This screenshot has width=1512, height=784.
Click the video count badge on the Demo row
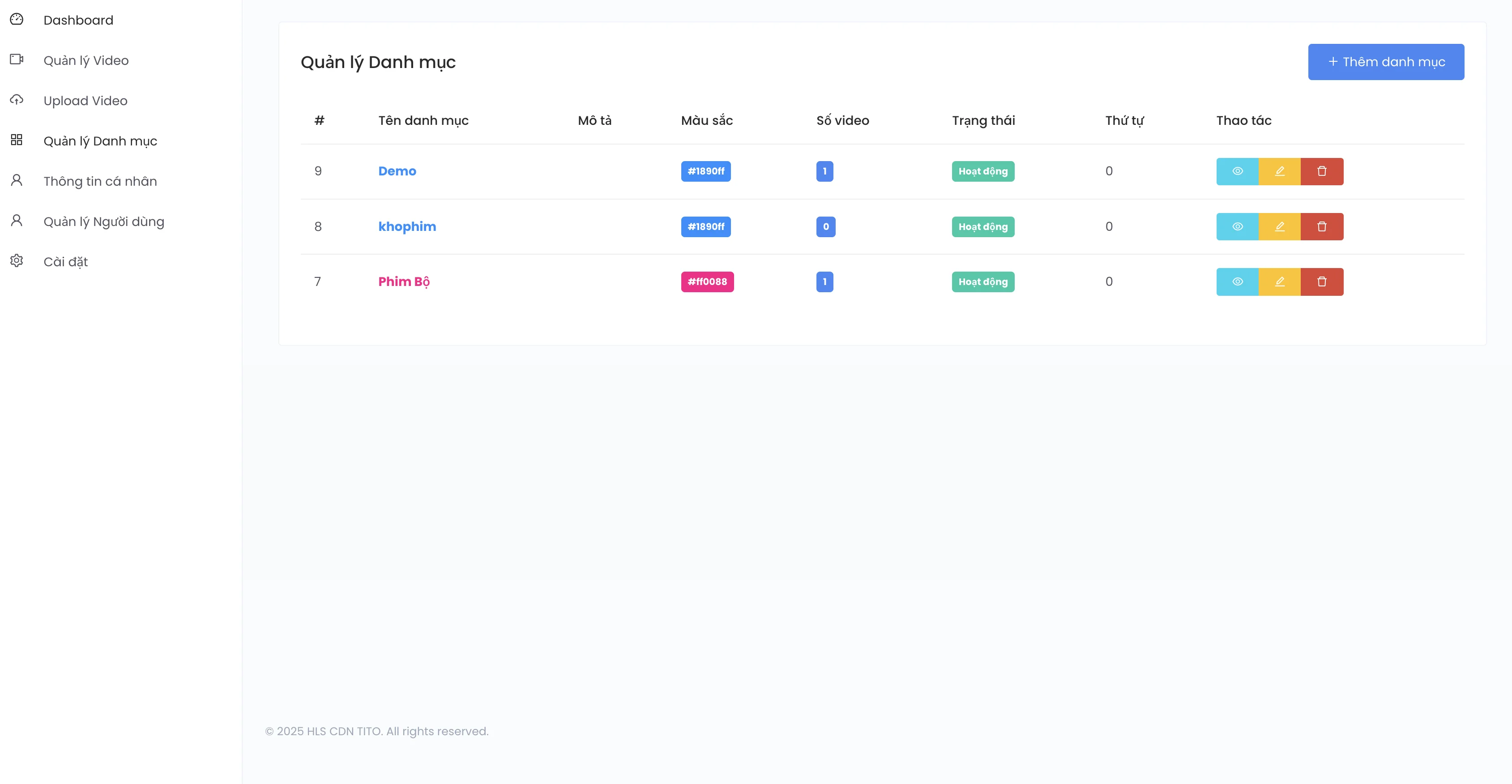824,171
